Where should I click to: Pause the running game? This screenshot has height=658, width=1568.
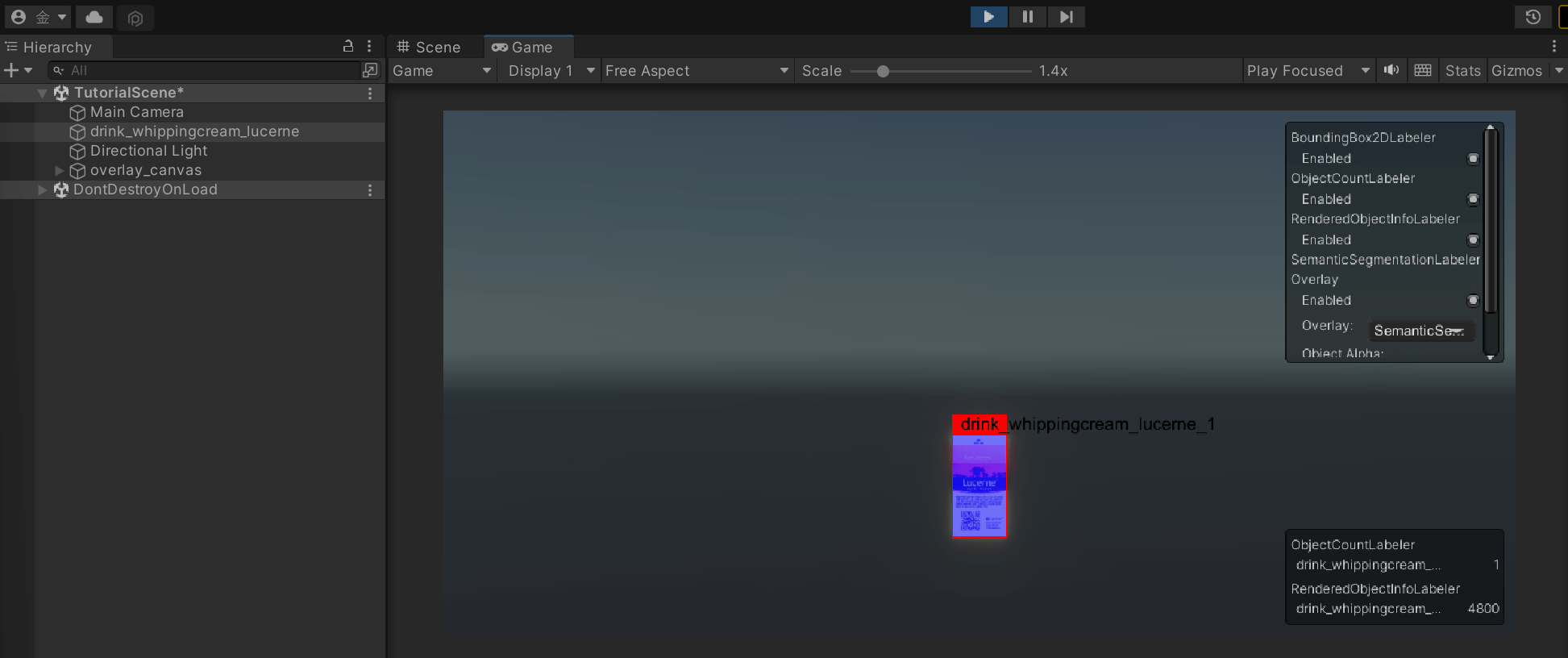[x=1027, y=16]
